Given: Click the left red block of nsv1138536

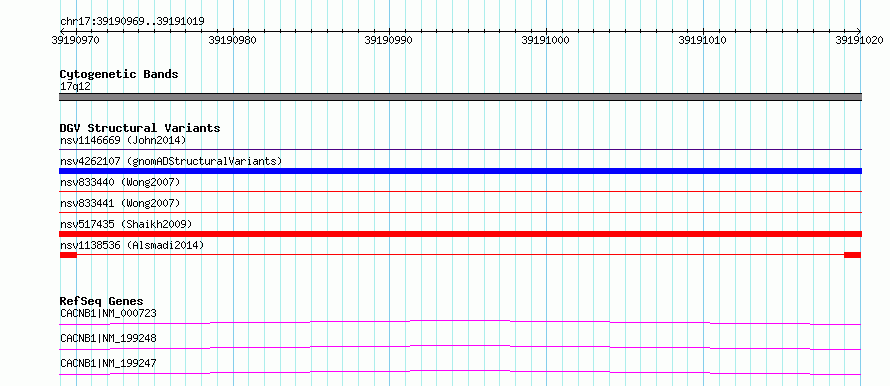Looking at the screenshot, I should (x=68, y=255).
